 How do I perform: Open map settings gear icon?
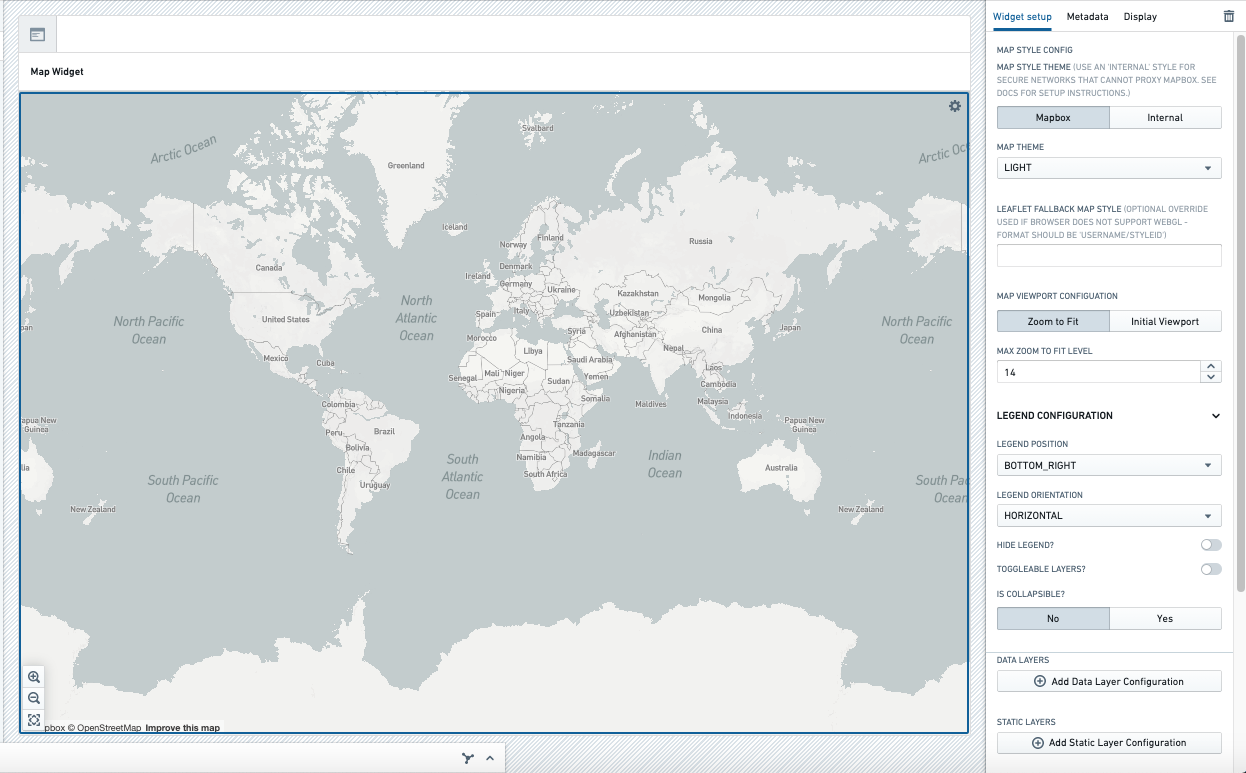pyautogui.click(x=955, y=106)
